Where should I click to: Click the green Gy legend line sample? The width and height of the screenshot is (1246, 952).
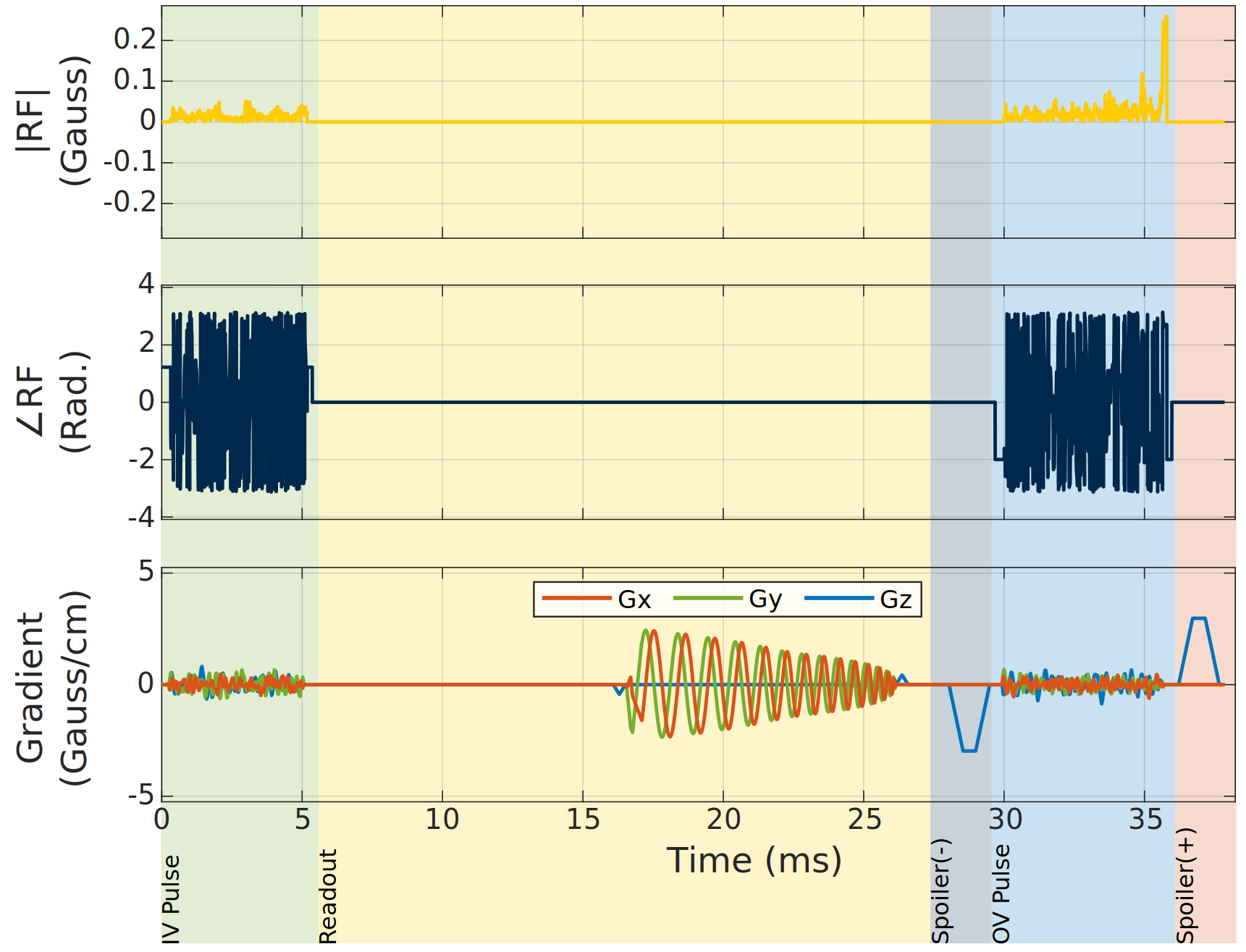point(707,598)
